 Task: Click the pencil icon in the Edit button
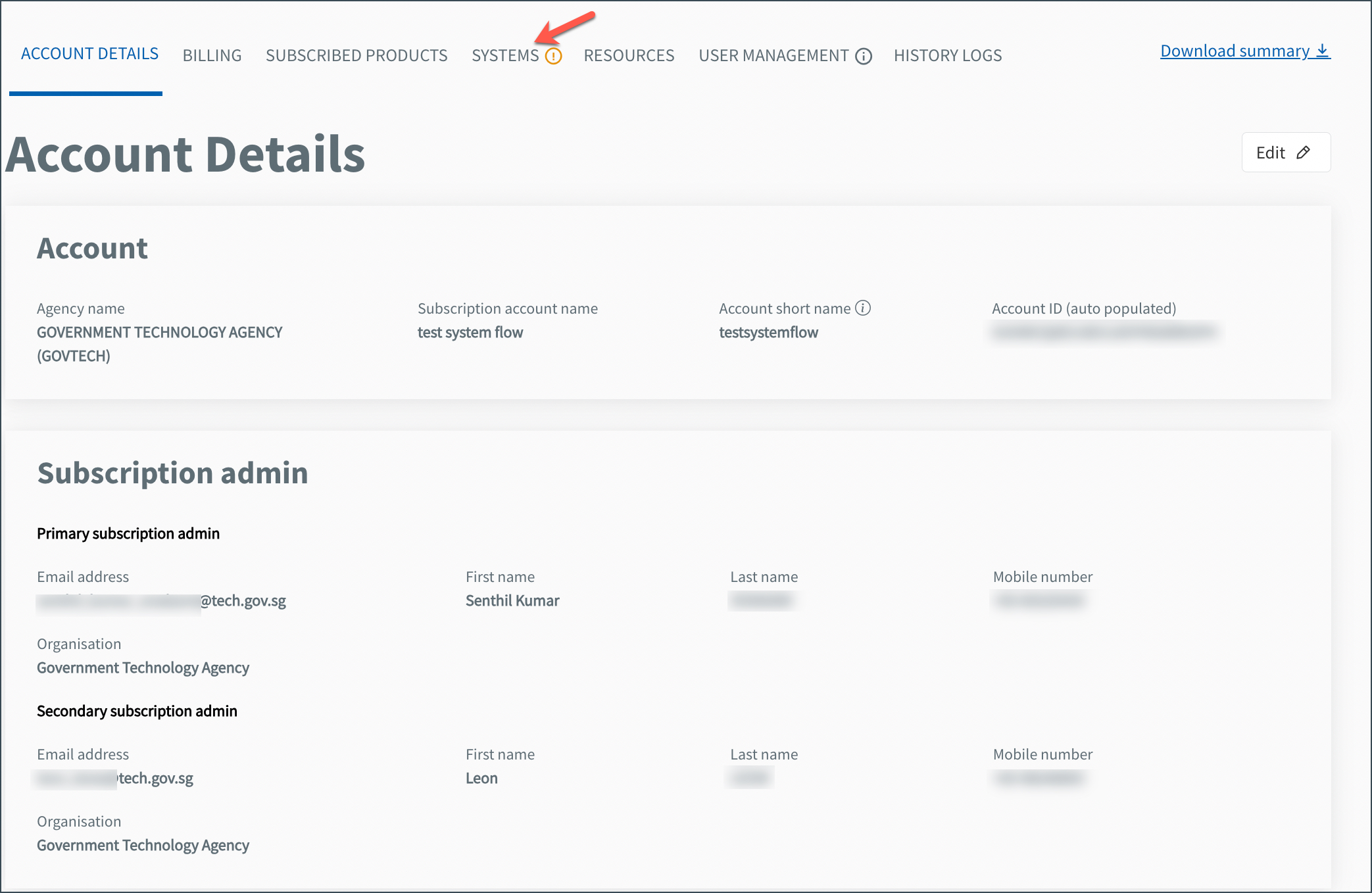tap(1303, 153)
